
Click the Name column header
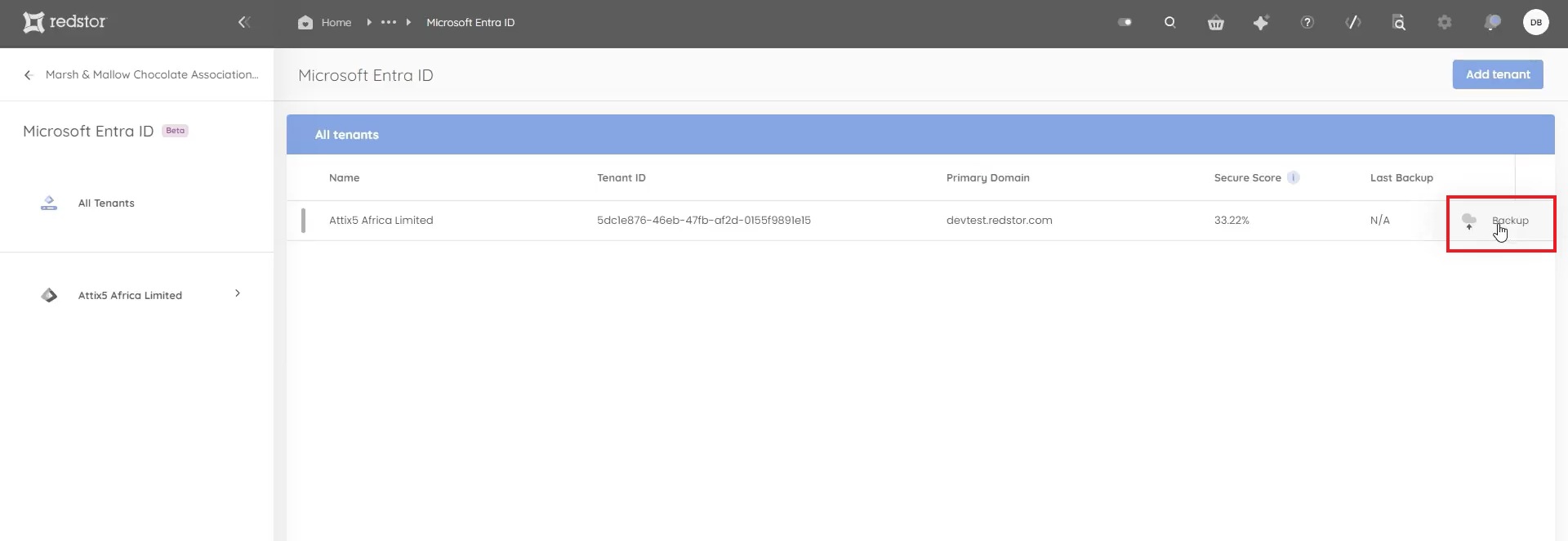click(345, 178)
